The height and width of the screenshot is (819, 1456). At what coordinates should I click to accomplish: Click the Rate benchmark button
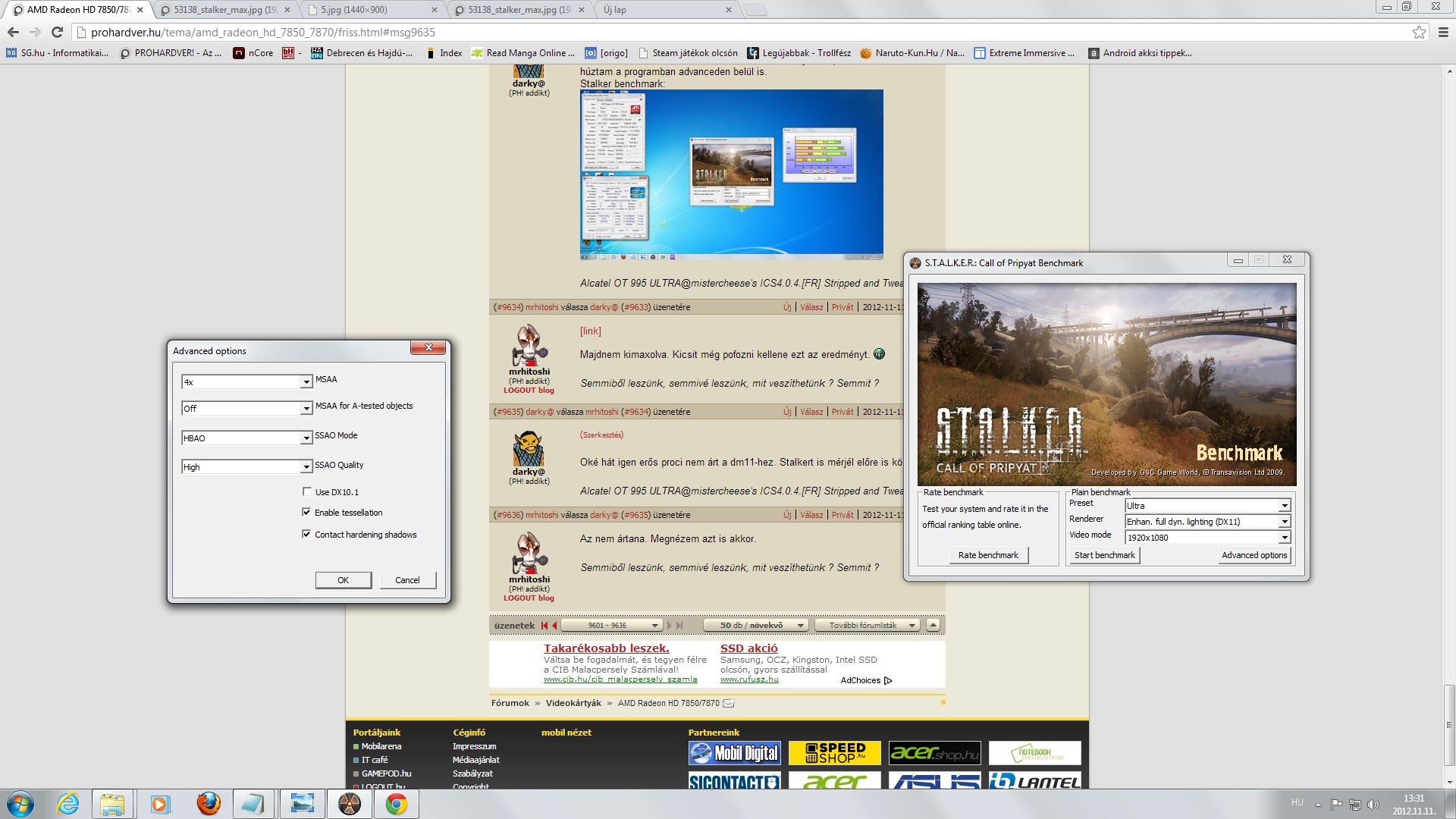coord(988,555)
